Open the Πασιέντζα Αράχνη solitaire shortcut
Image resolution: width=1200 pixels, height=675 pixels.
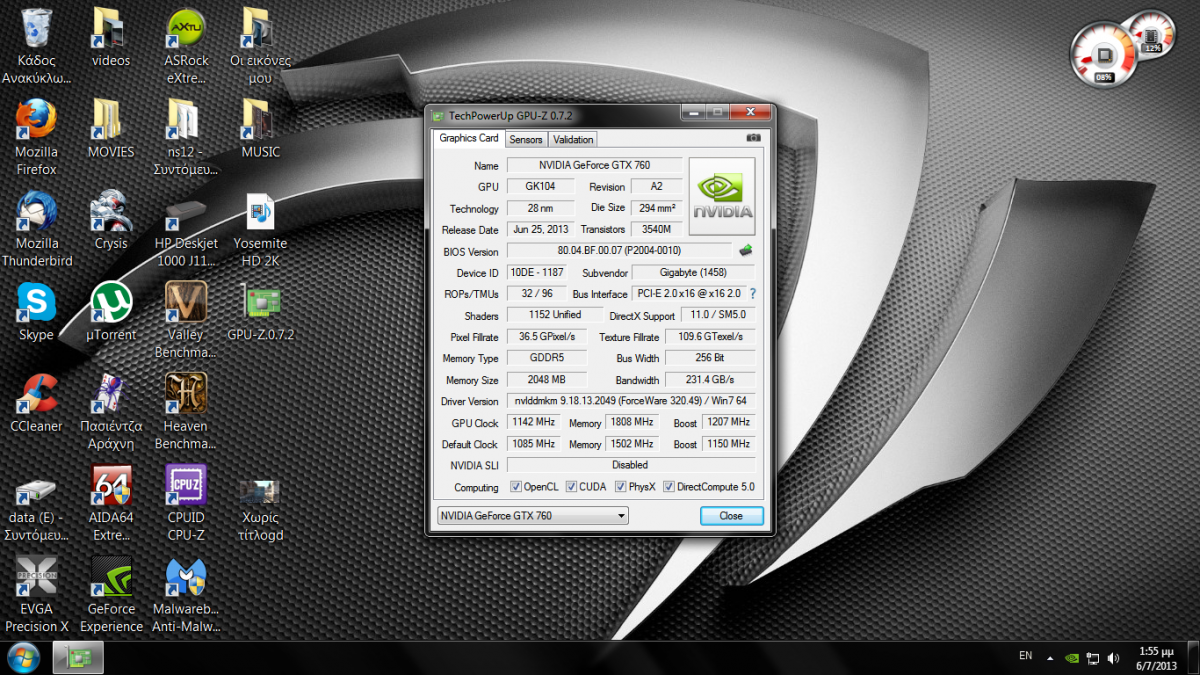click(x=111, y=411)
